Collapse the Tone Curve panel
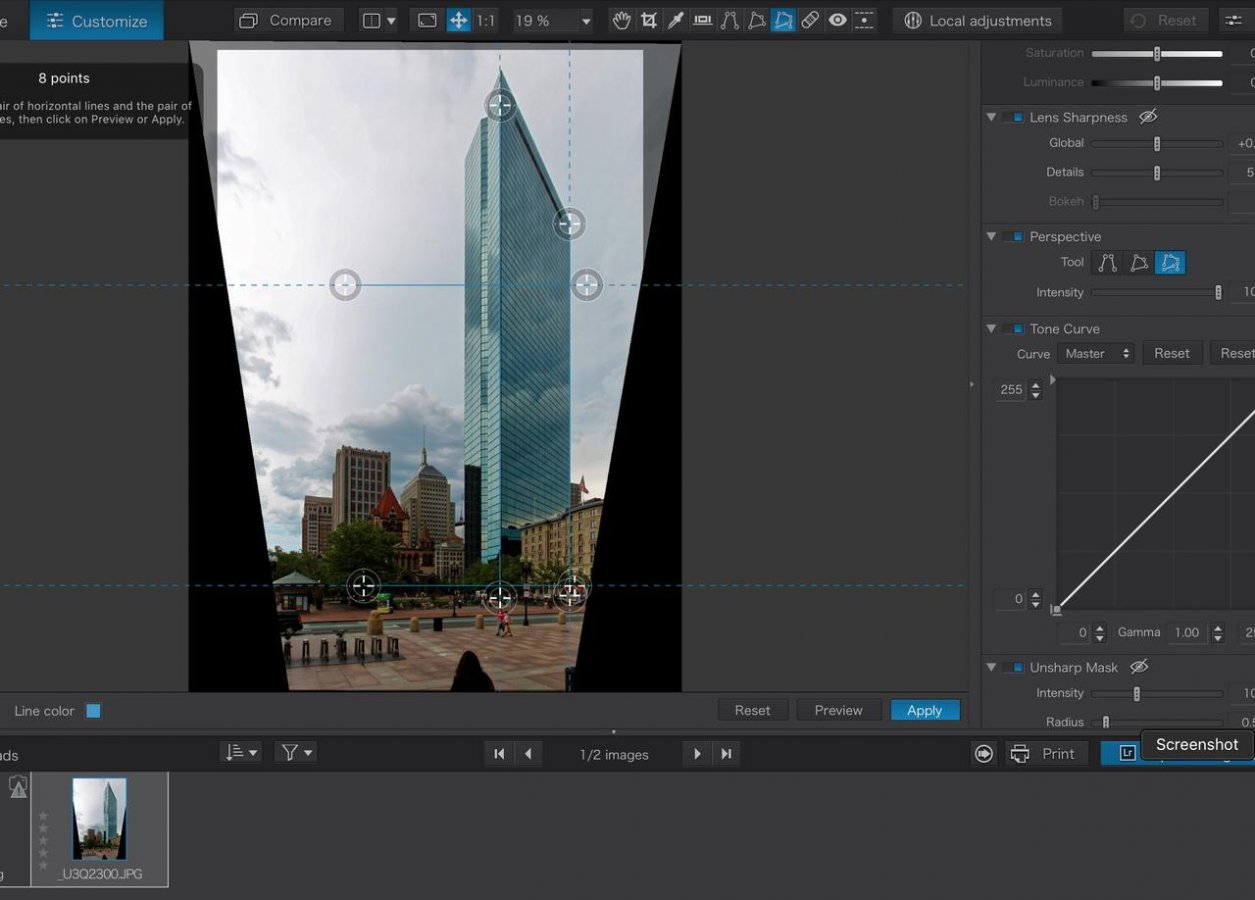Screen dimensions: 1255x900 [x=991, y=329]
